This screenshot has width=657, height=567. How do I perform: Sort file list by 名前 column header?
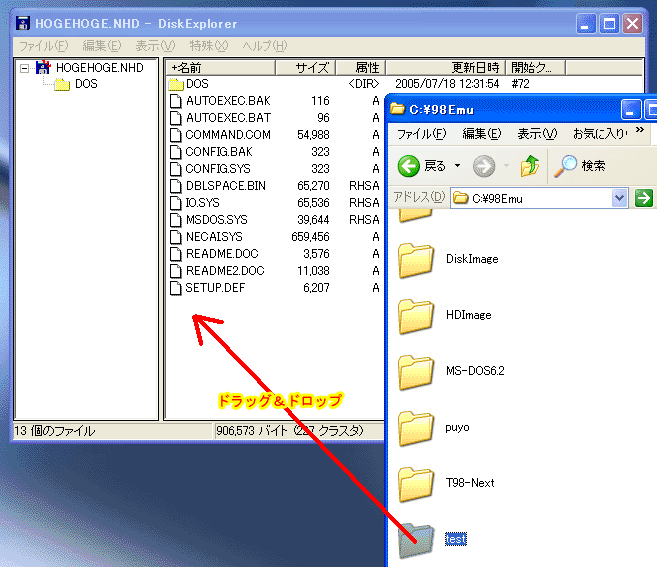pos(221,67)
